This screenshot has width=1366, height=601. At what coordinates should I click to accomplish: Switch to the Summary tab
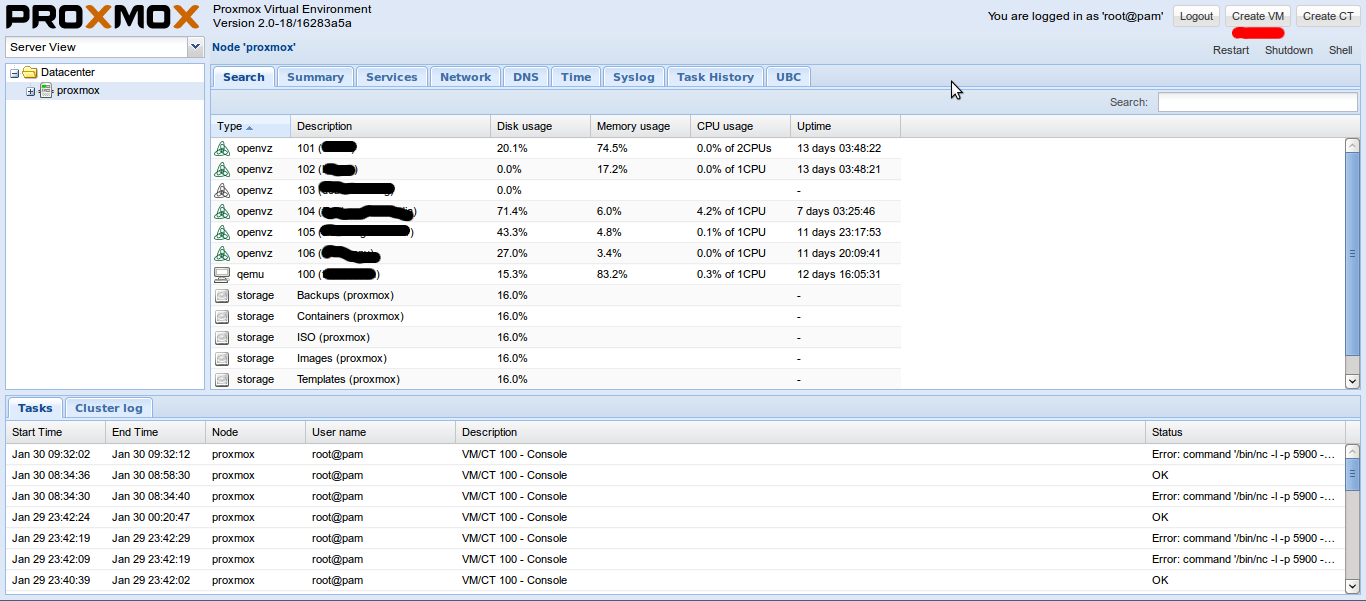pyautogui.click(x=315, y=77)
